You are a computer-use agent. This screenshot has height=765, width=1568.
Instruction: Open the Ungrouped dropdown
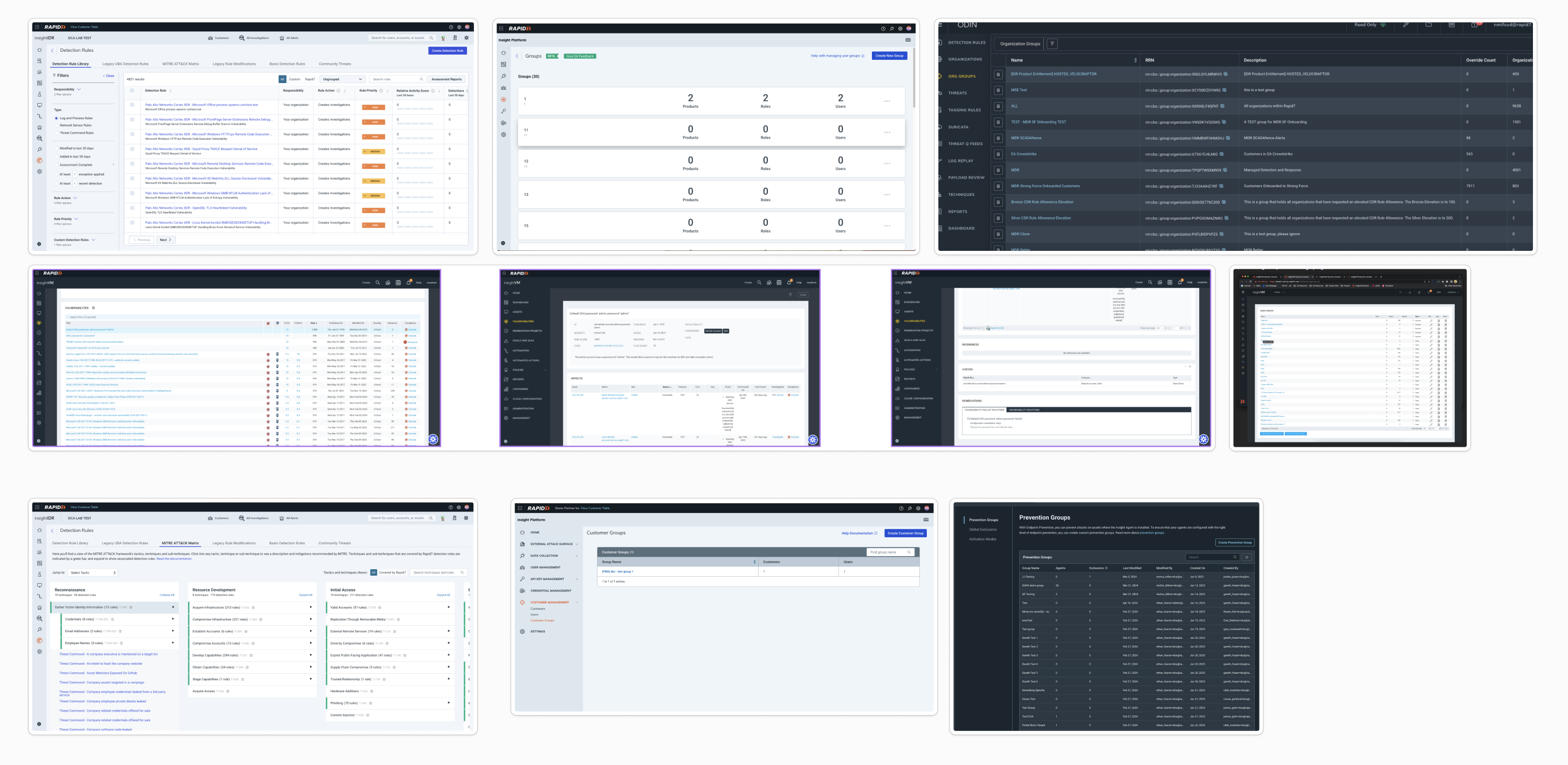coord(343,79)
